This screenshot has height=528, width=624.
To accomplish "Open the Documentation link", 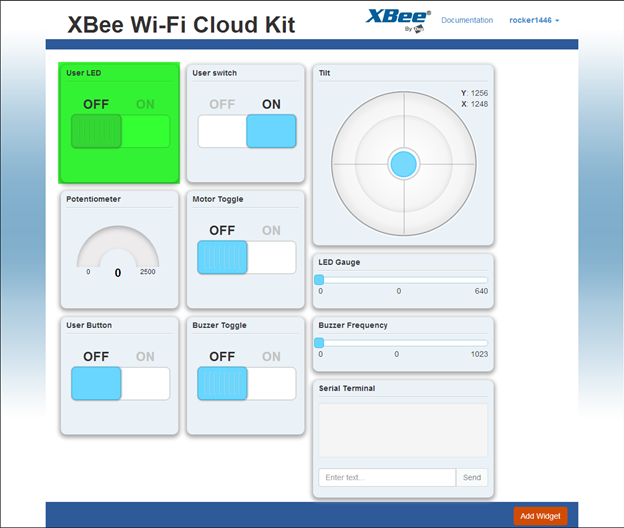I will 467,20.
